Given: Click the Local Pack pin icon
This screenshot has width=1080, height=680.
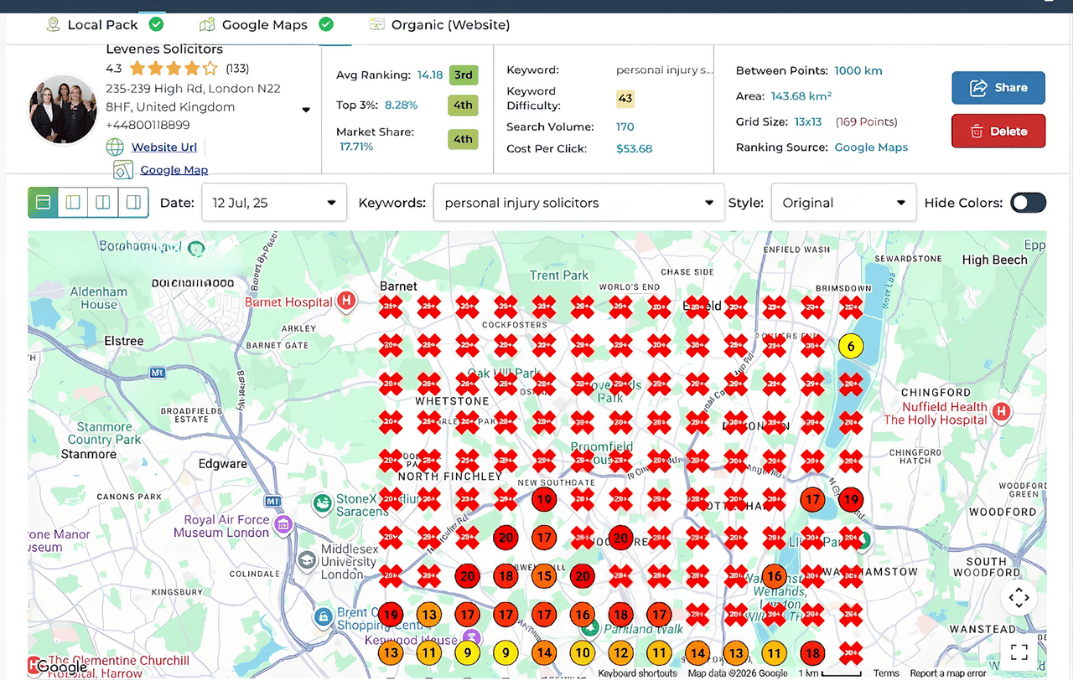Looking at the screenshot, I should point(52,25).
